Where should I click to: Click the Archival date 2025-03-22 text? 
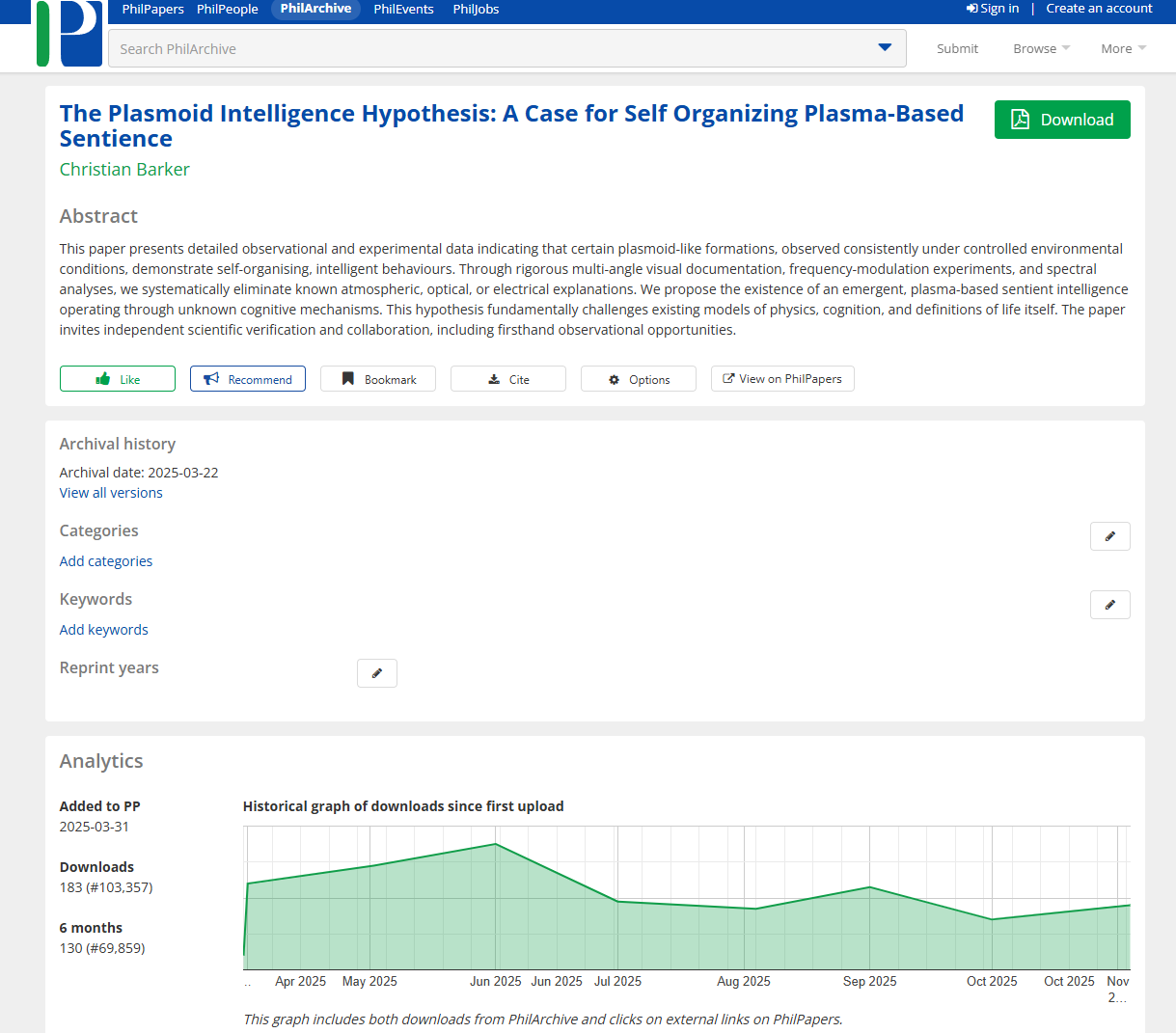tap(139, 473)
